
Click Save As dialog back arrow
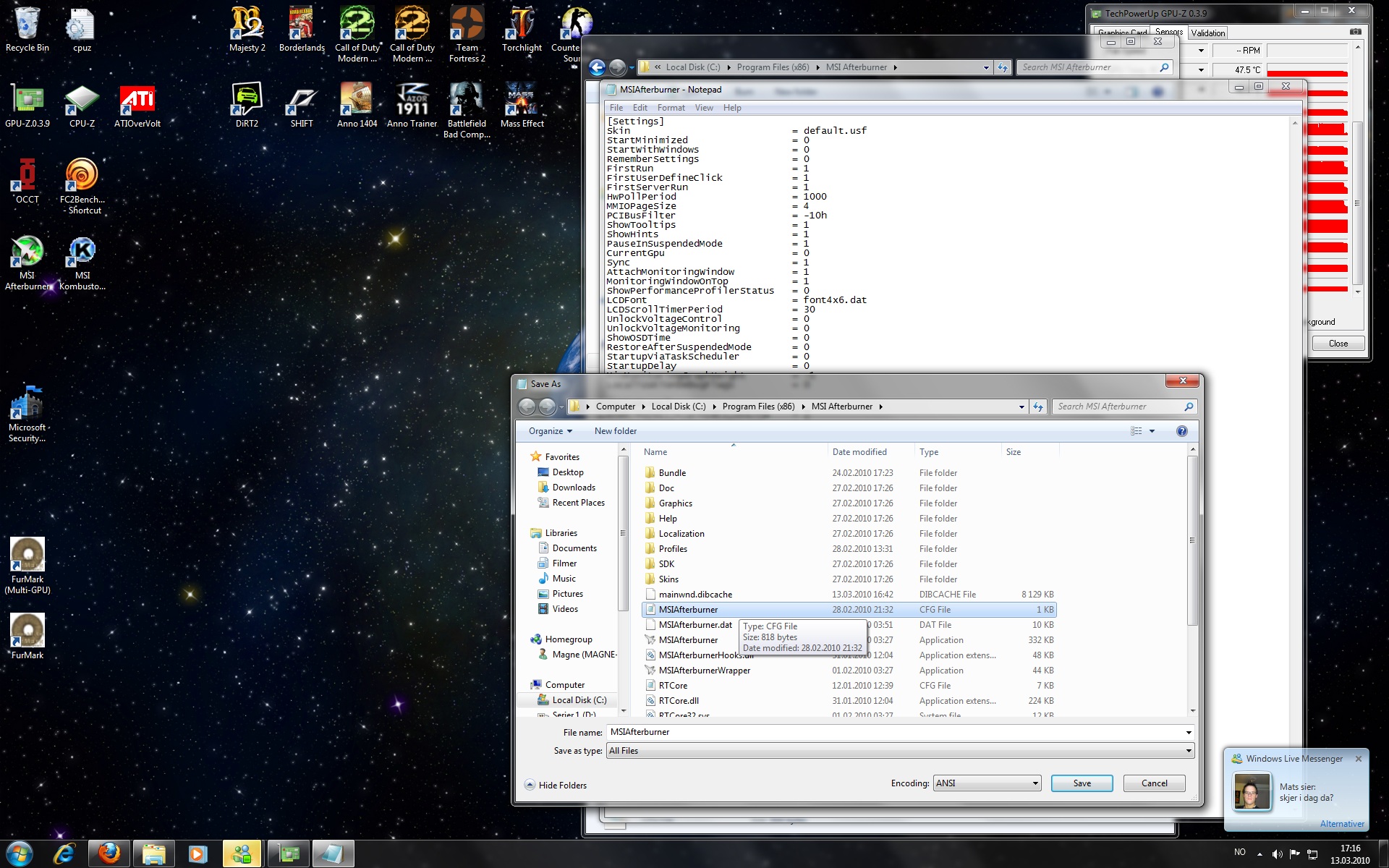click(527, 407)
